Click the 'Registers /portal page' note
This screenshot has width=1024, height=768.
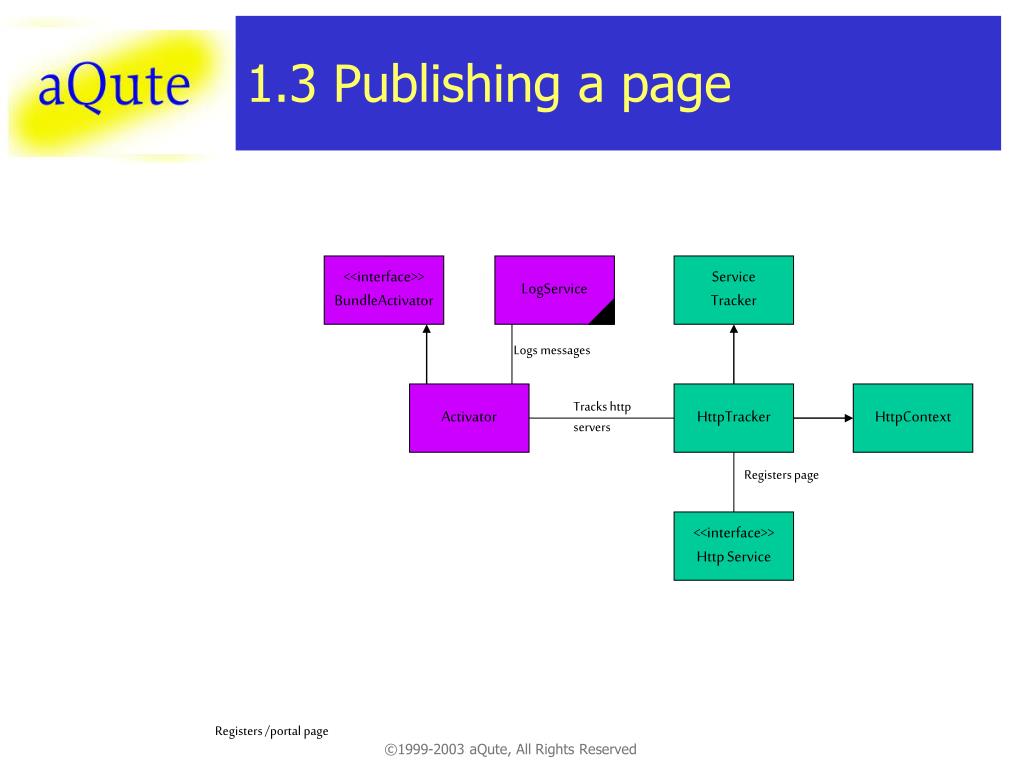(272, 731)
